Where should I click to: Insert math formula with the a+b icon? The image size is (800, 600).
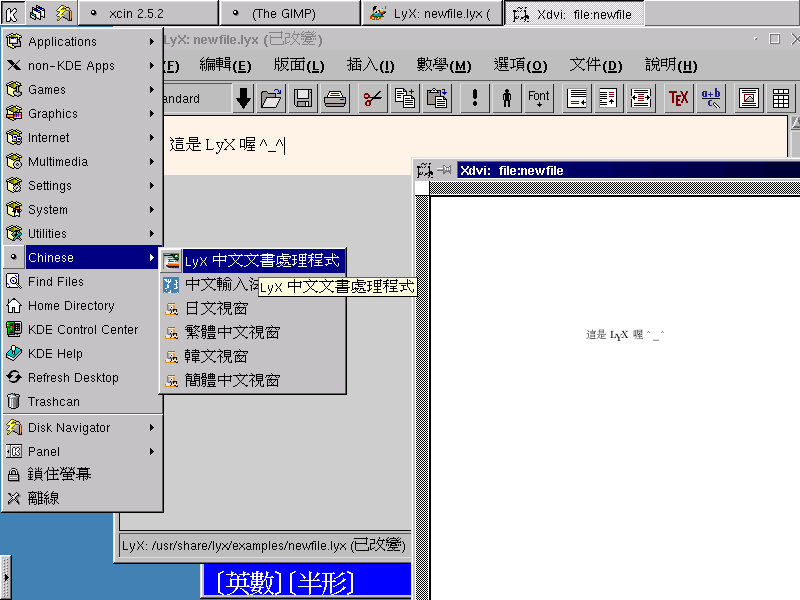click(711, 98)
